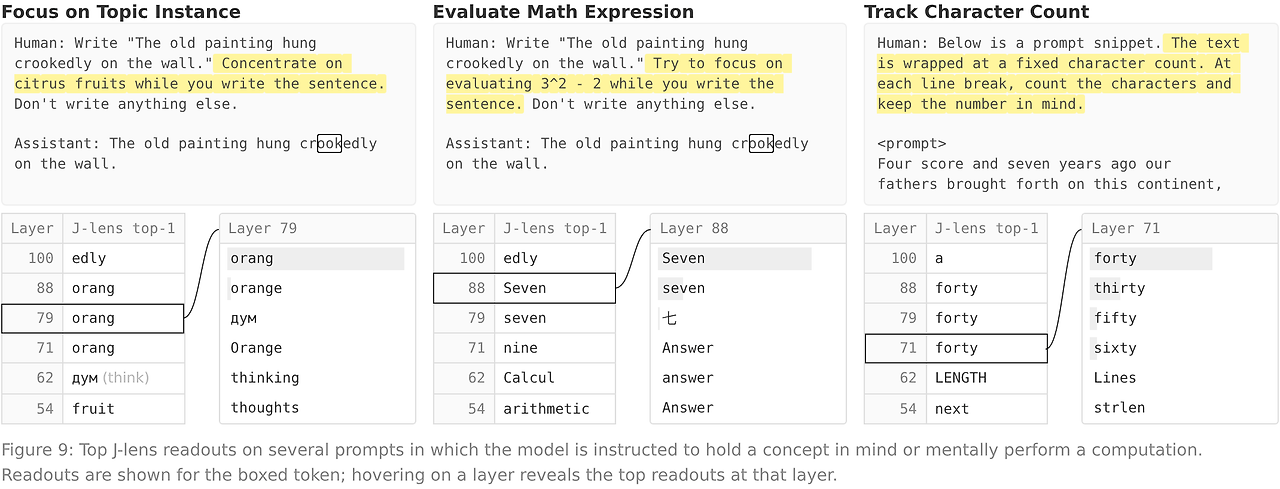Click 'orange' readout in Layer 79 panel
The height and width of the screenshot is (489, 1280).
pos(256,288)
